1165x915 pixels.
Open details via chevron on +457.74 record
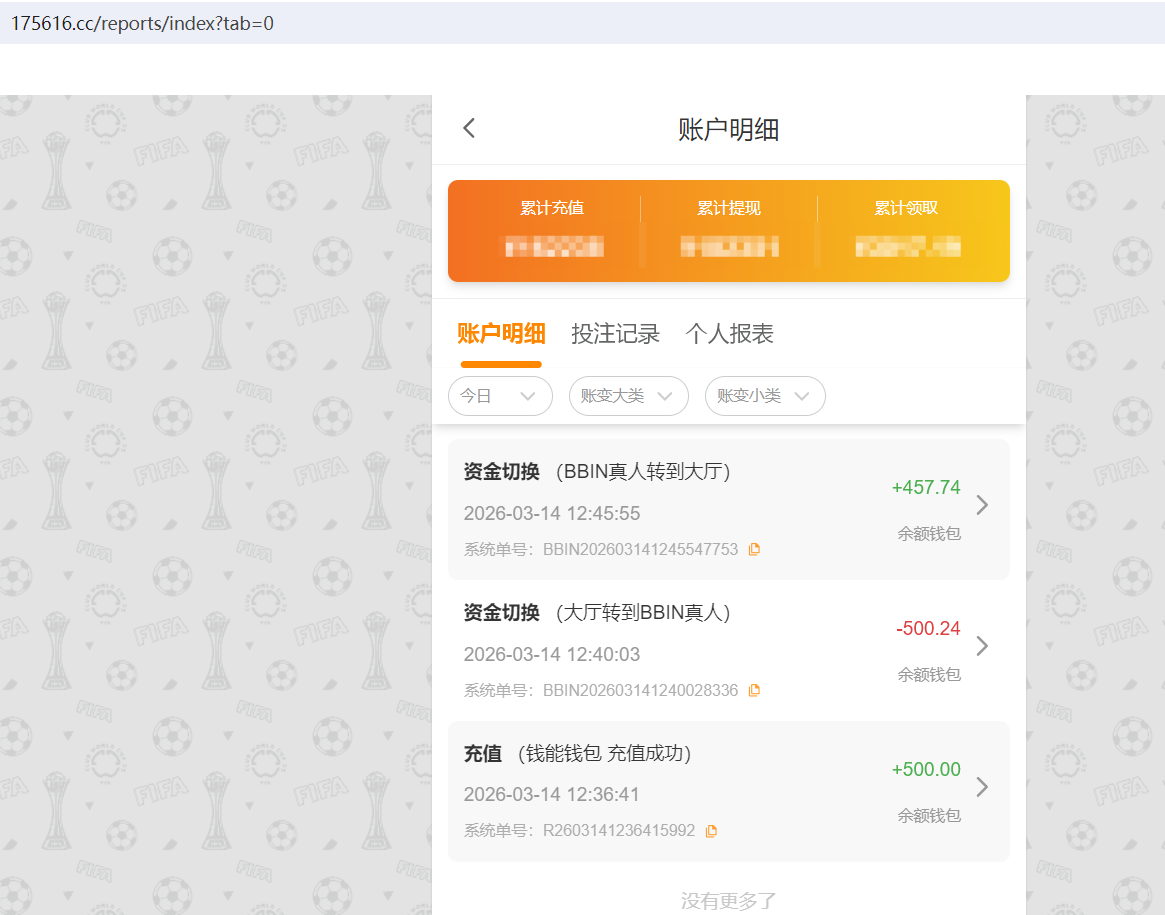[x=982, y=505]
